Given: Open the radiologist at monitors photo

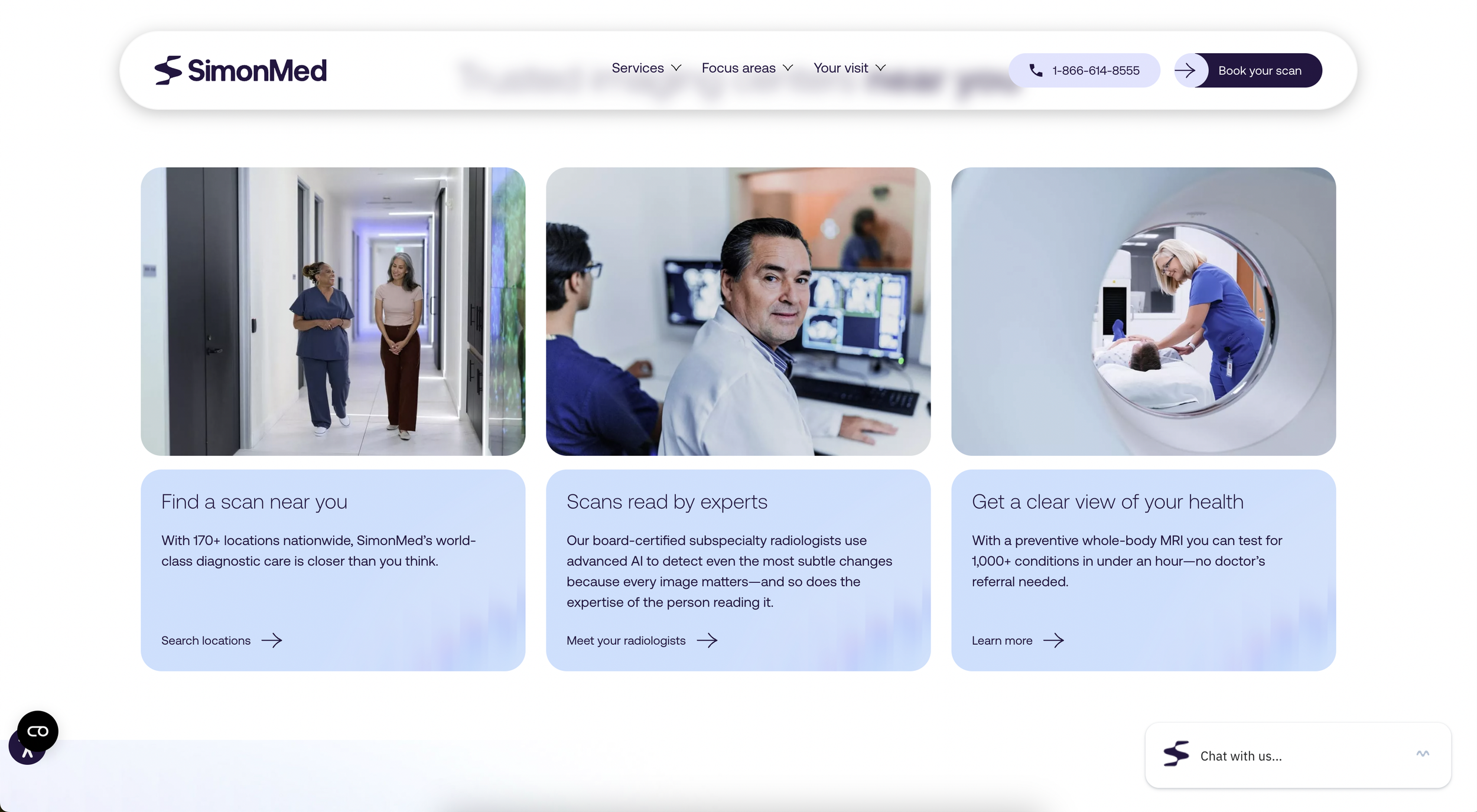Looking at the screenshot, I should click(738, 311).
